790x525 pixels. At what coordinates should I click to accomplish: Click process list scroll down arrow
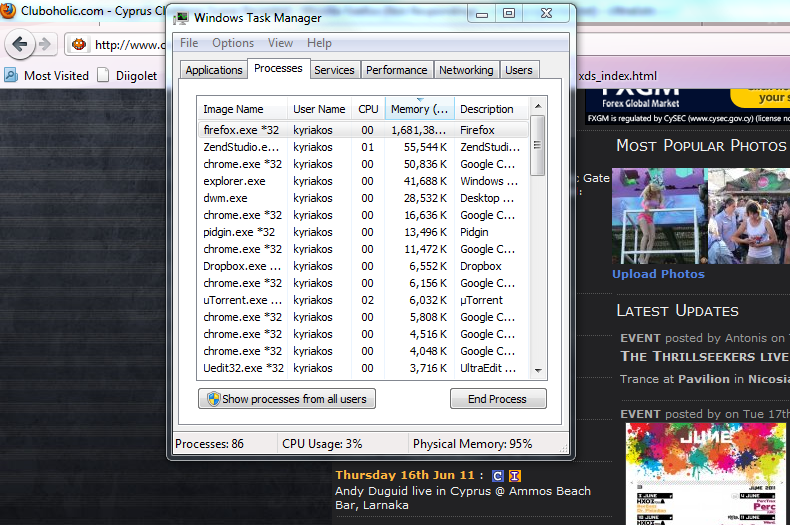tap(538, 370)
